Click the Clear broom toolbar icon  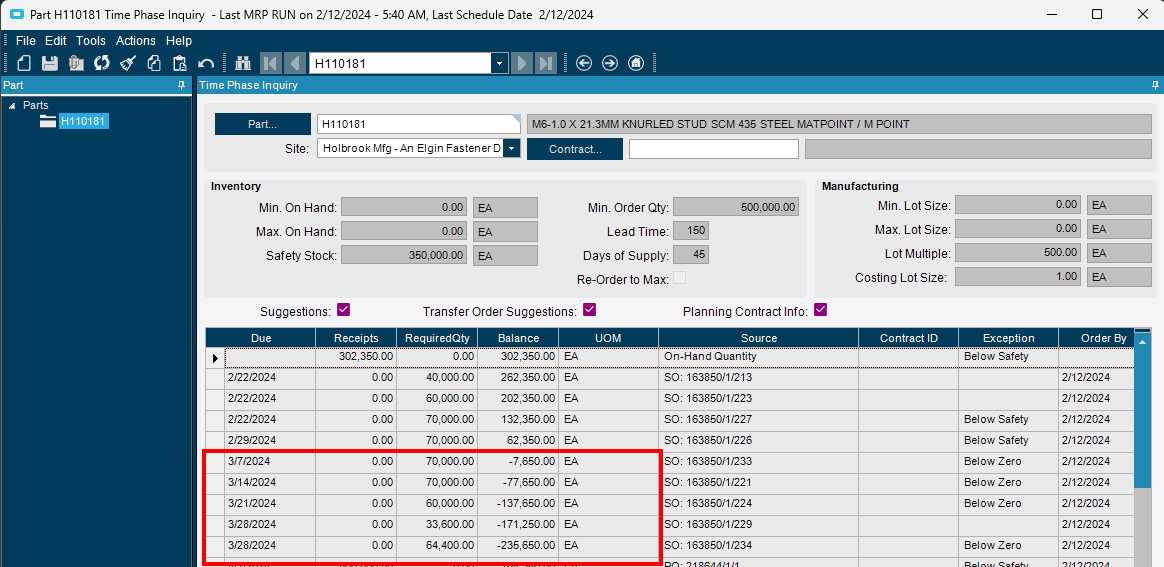[128, 63]
